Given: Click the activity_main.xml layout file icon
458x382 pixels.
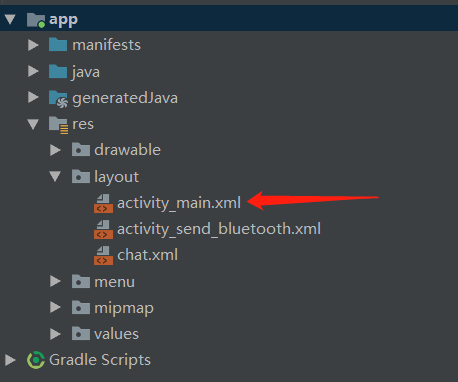Looking at the screenshot, I should point(103,204).
